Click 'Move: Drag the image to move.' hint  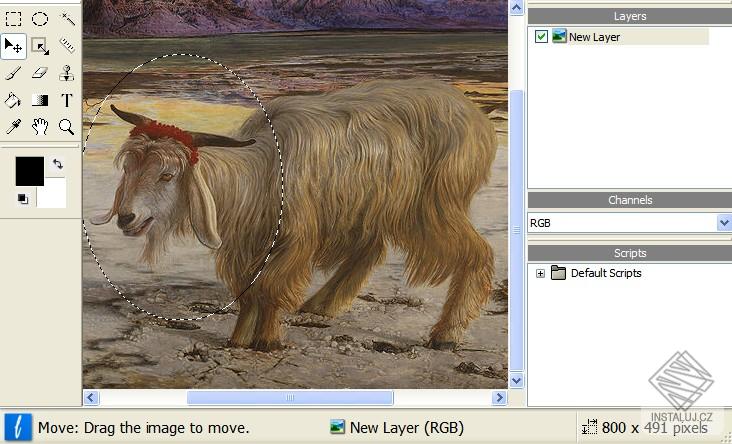[x=144, y=428]
